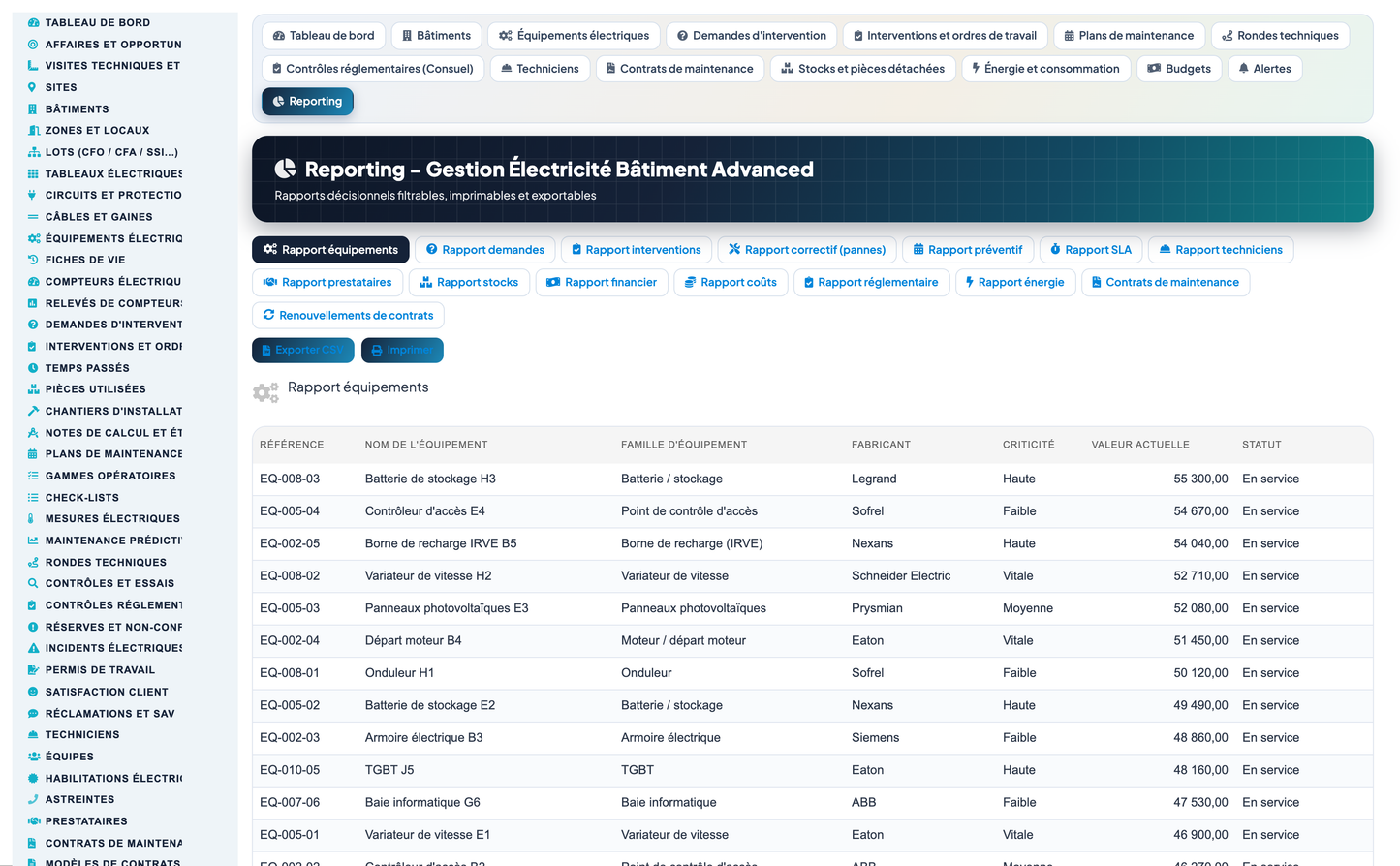Click the Renouvellements de contrats refresh icon

tap(269, 315)
